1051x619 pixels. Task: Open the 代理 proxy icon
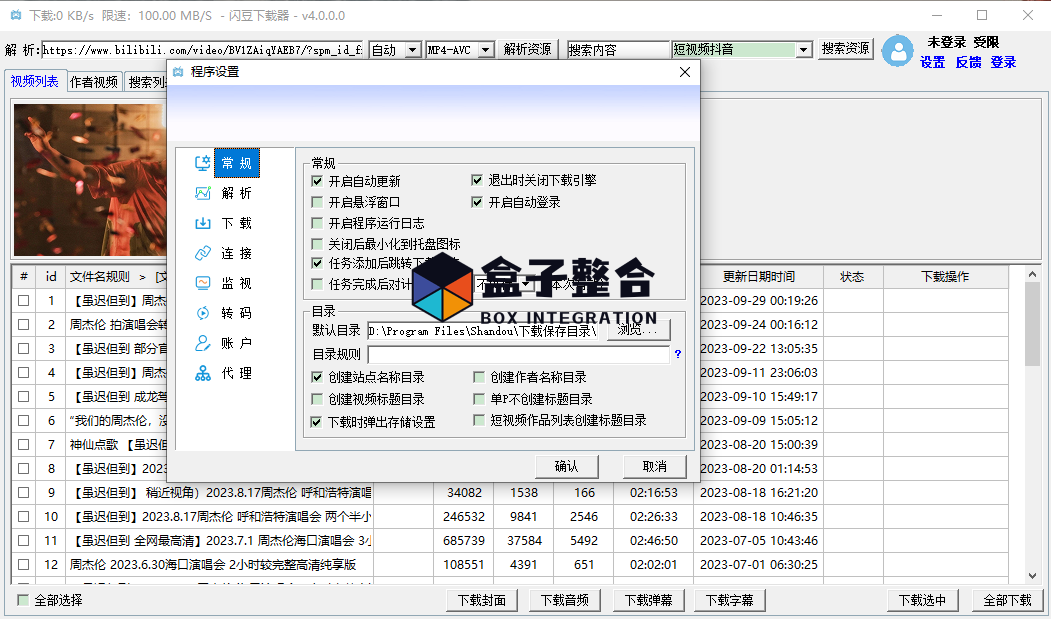(202, 374)
